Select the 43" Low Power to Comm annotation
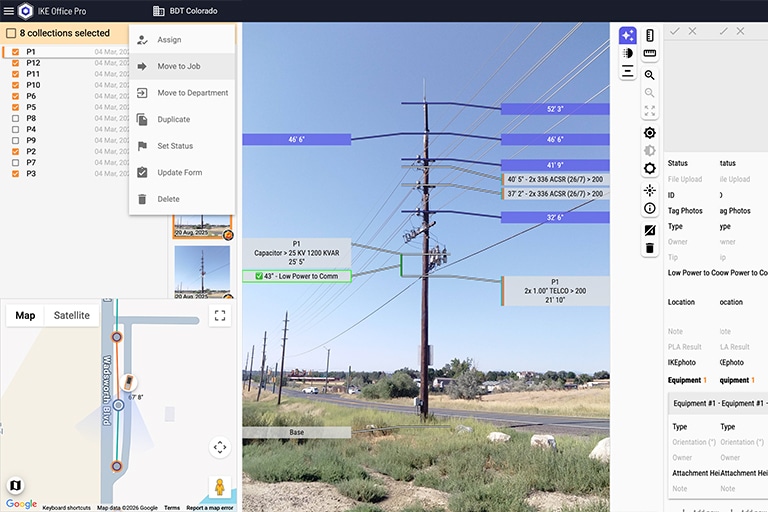This screenshot has height=512, width=768. pyautogui.click(x=297, y=276)
